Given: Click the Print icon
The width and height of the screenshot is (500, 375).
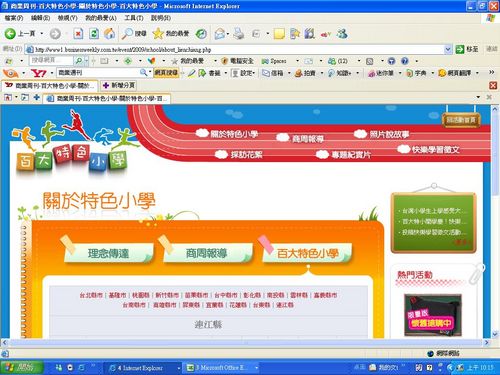Looking at the screenshot, I should point(238,33).
